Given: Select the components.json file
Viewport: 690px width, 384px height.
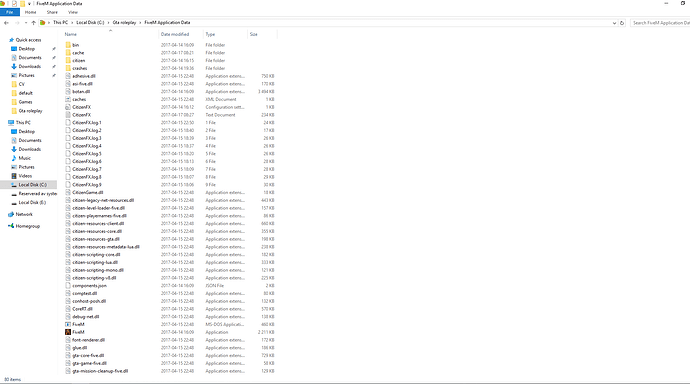Looking at the screenshot, I should (89, 285).
